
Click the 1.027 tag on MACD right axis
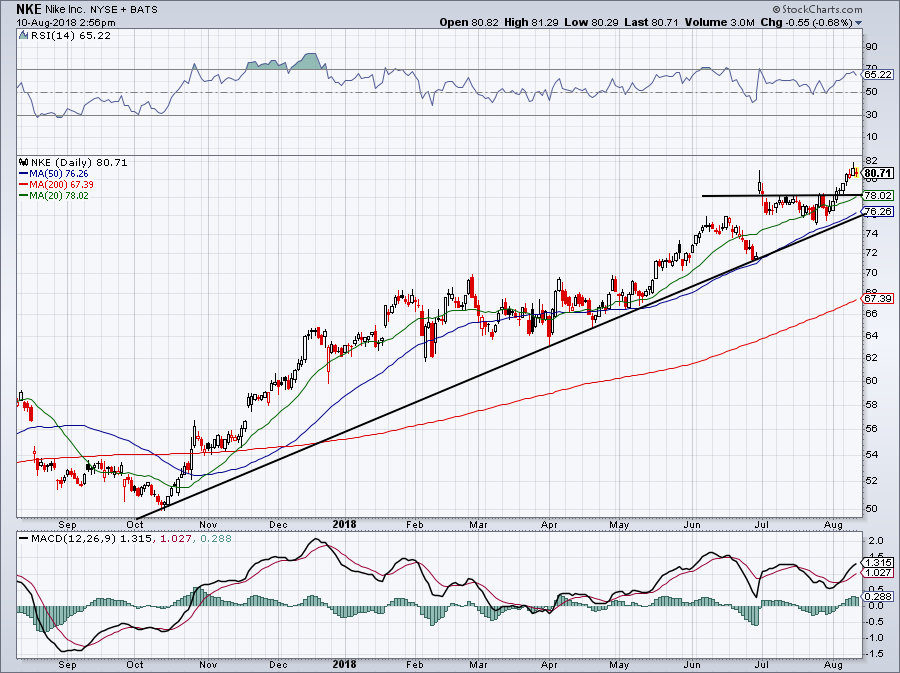(x=878, y=573)
